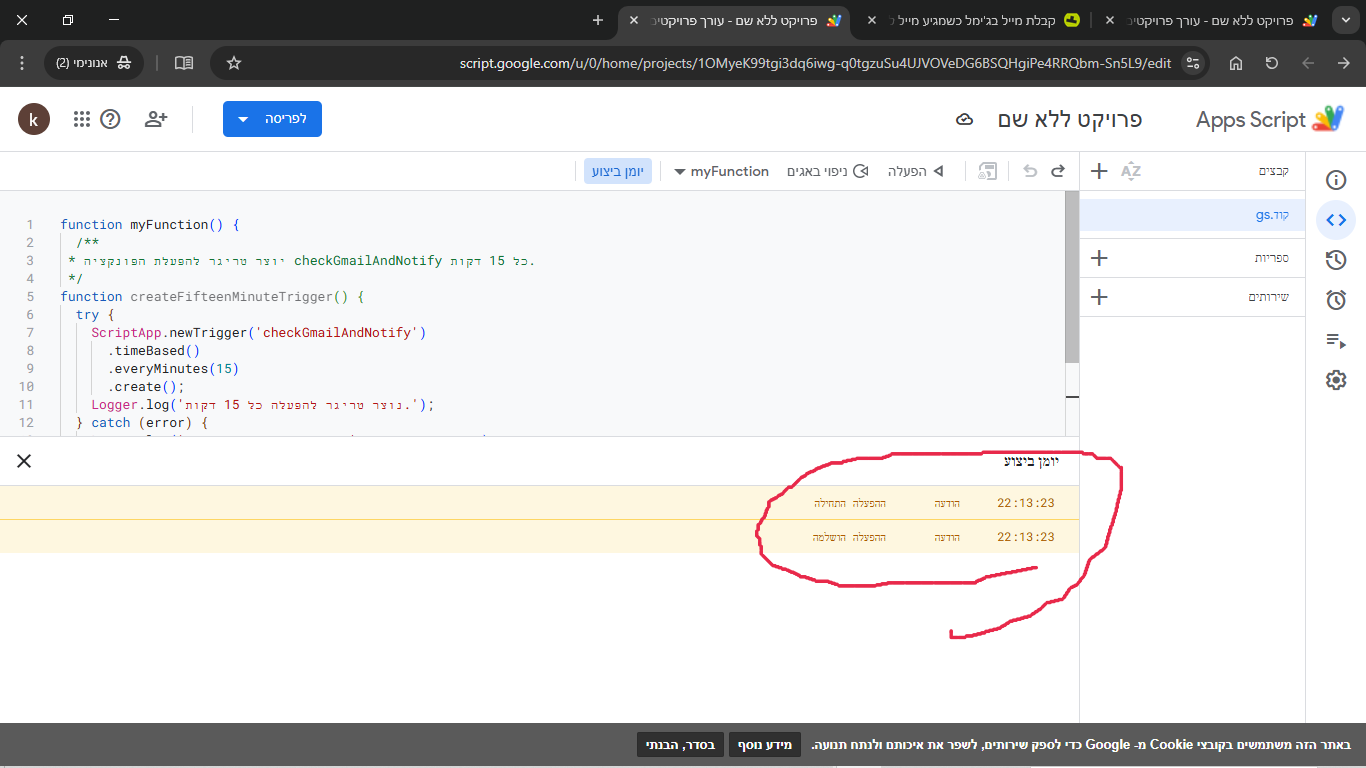Screen dimensions: 1366x768
Task: Click the dark enabled curved-arrow icon in editor toolbar
Action: pos(1058,171)
